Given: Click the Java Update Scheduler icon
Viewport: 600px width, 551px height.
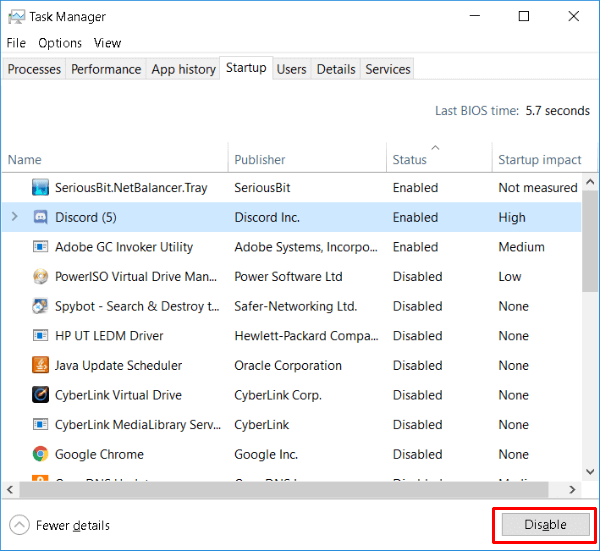Looking at the screenshot, I should coord(40,365).
